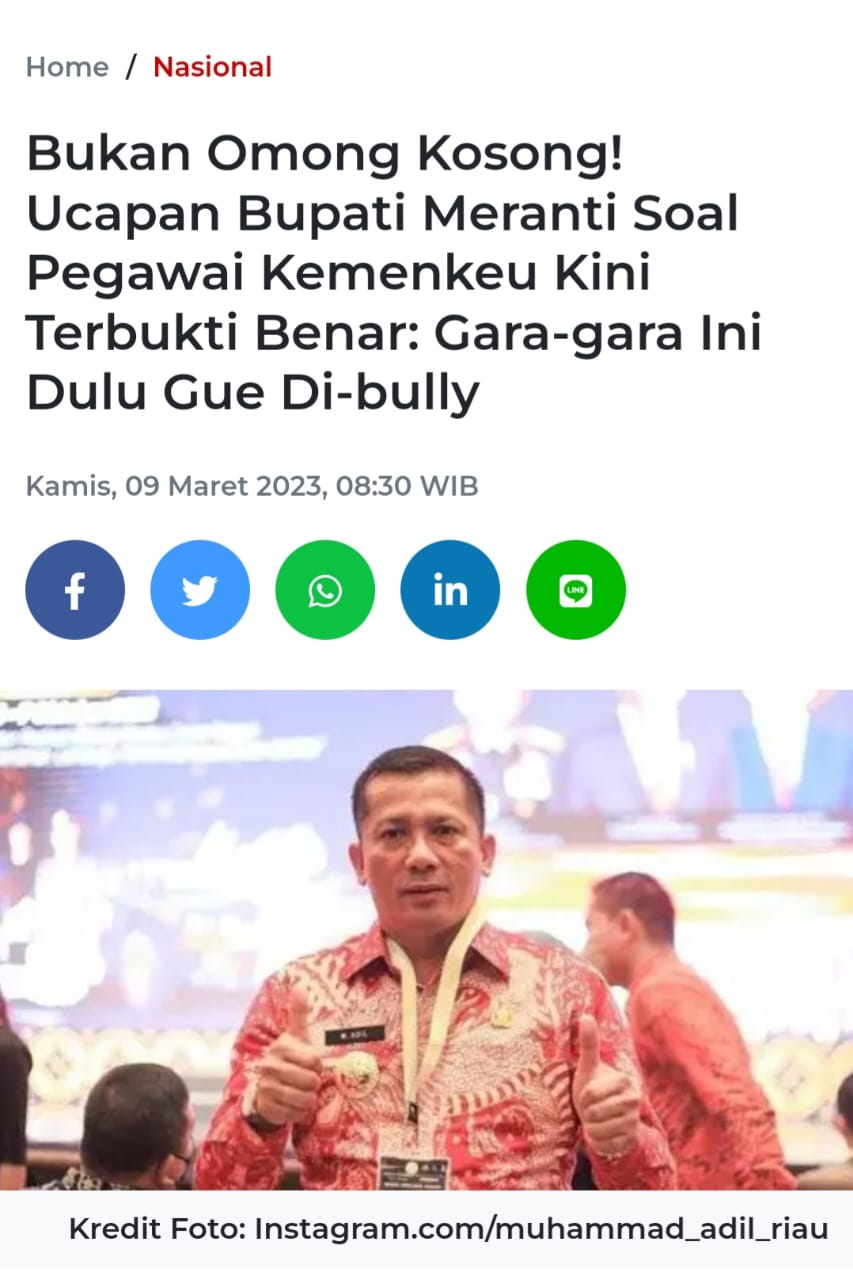Viewport: 853px width, 1280px height.
Task: Click the publication date 'Kamis, 09 Maret 2023'
Action: [x=176, y=487]
